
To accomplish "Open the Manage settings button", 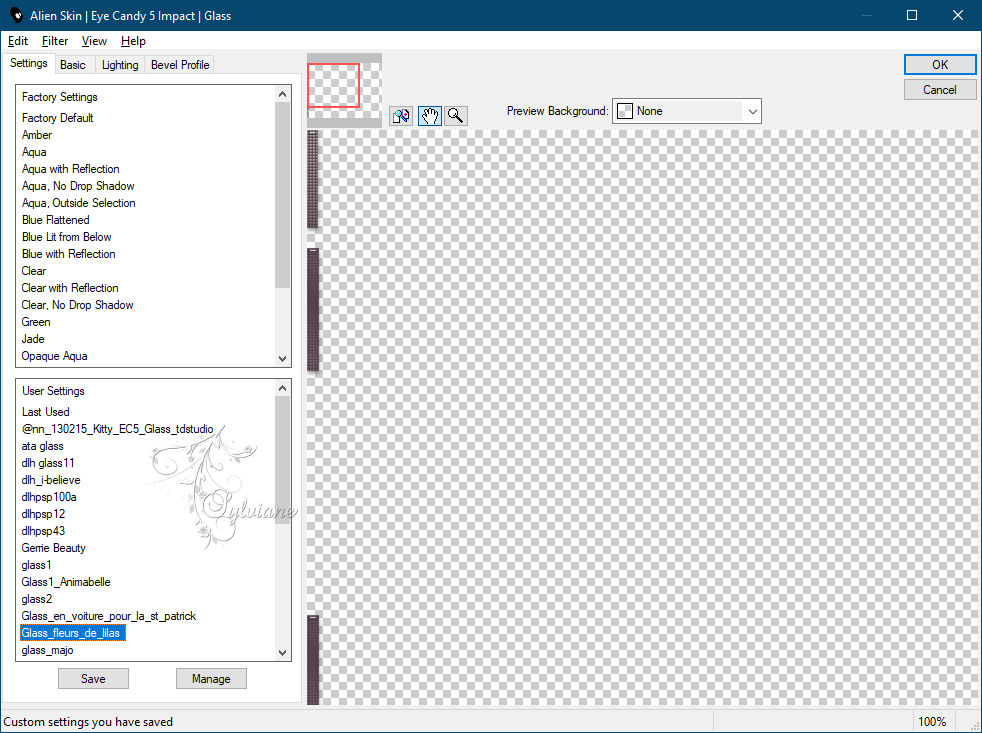I will coord(211,678).
